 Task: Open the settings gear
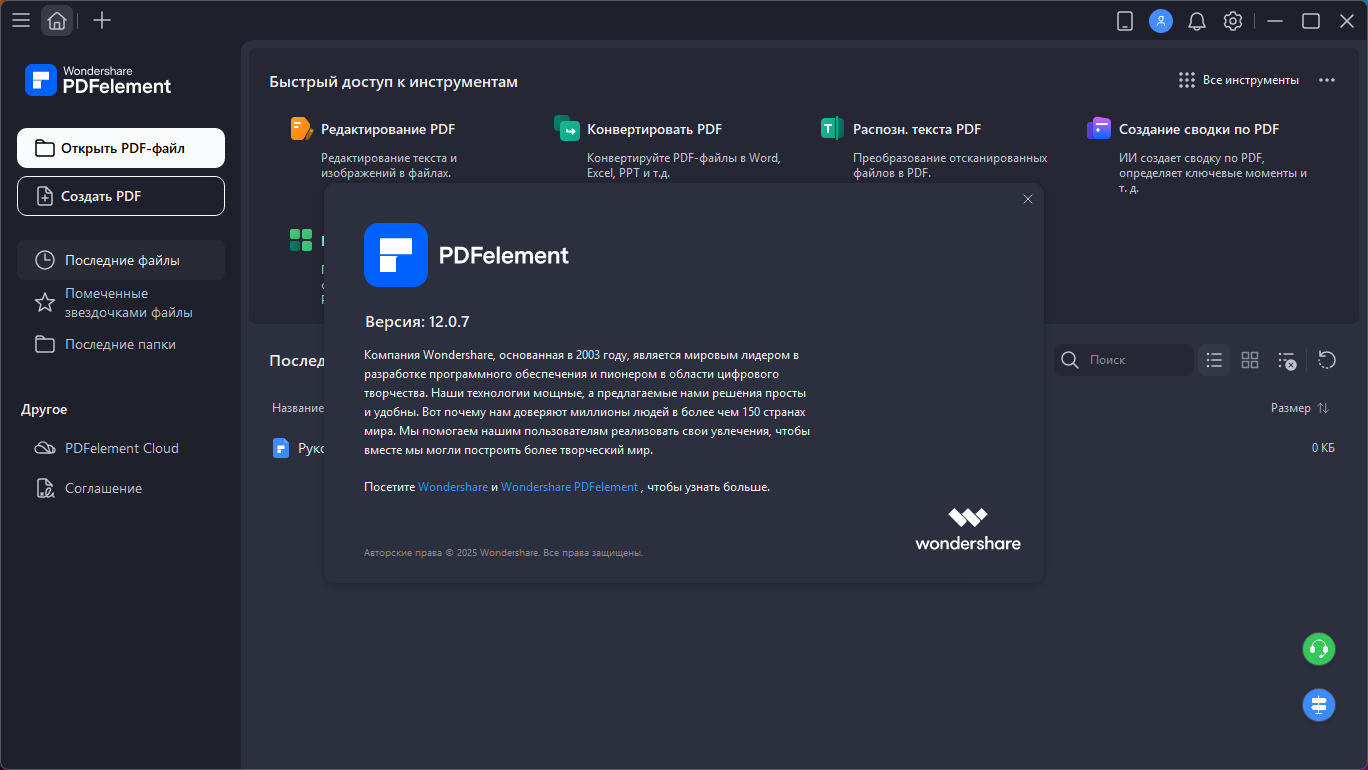1233,21
